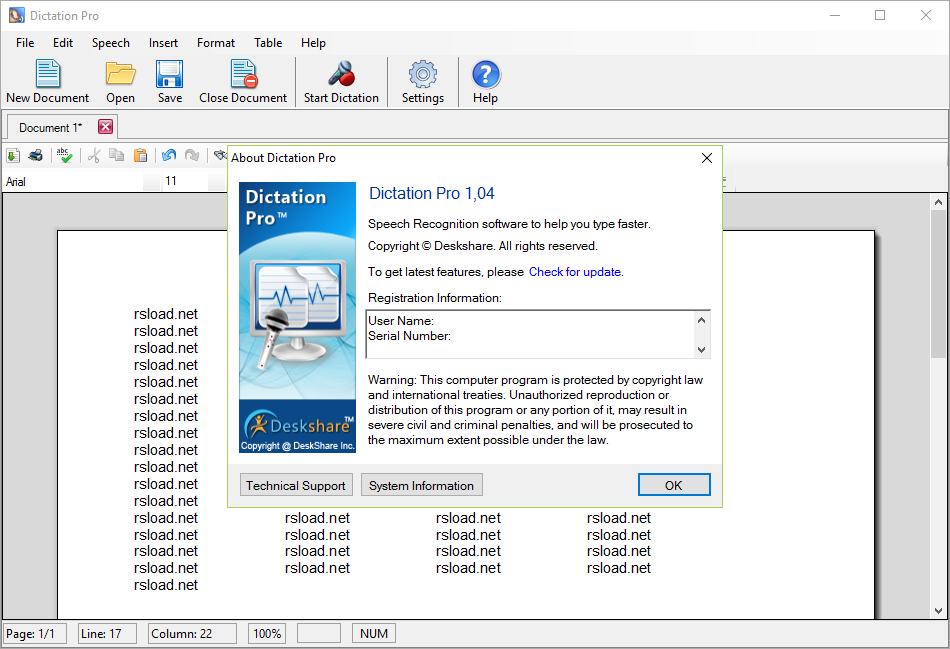Click the Paste clipboard icon
This screenshot has height=649, width=950.
click(x=141, y=155)
